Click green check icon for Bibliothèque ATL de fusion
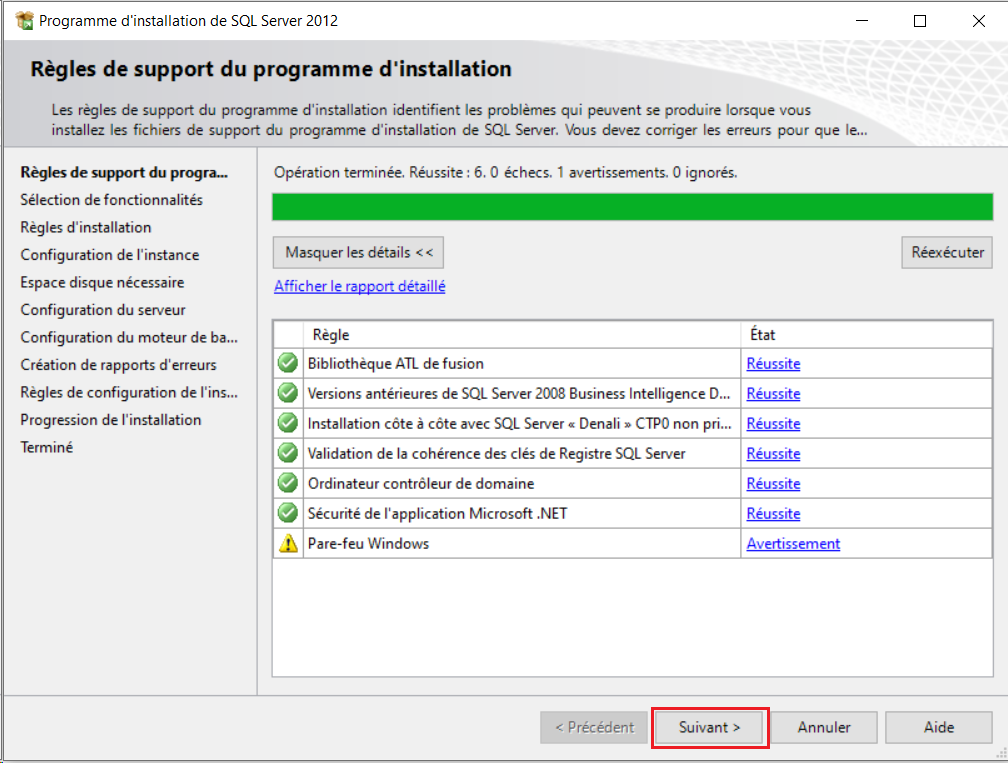 (x=287, y=363)
